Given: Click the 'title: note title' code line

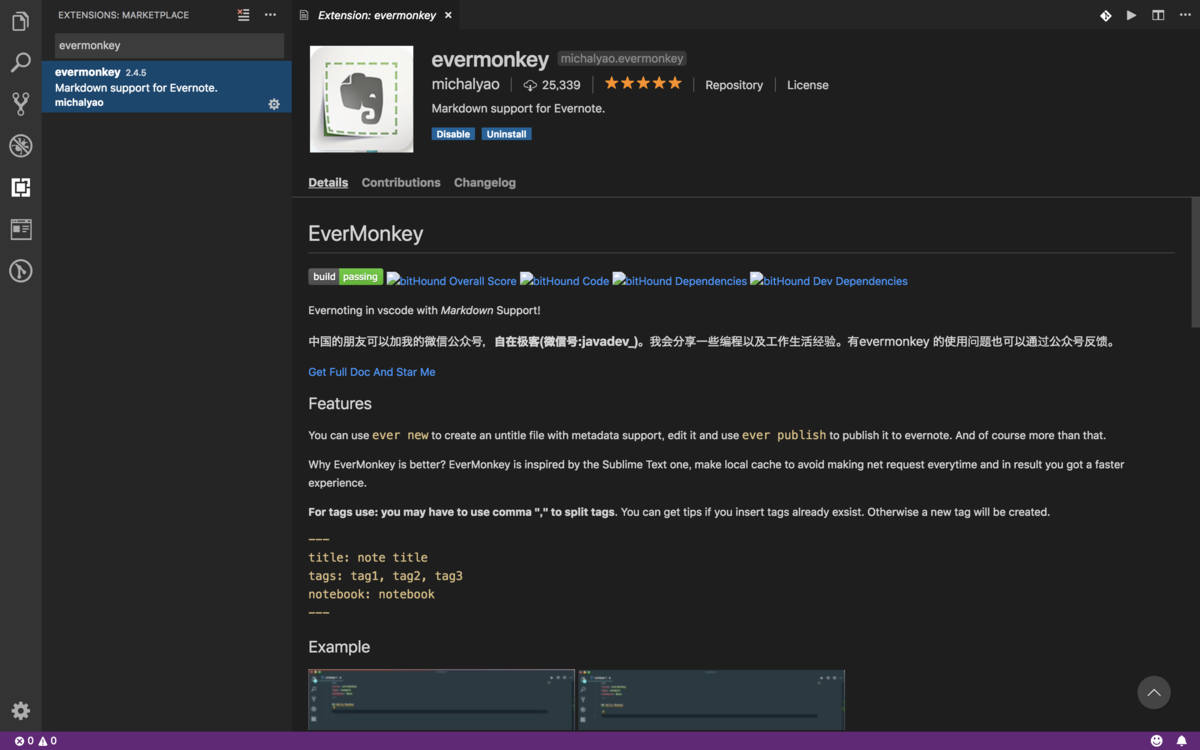Looking at the screenshot, I should (368, 557).
